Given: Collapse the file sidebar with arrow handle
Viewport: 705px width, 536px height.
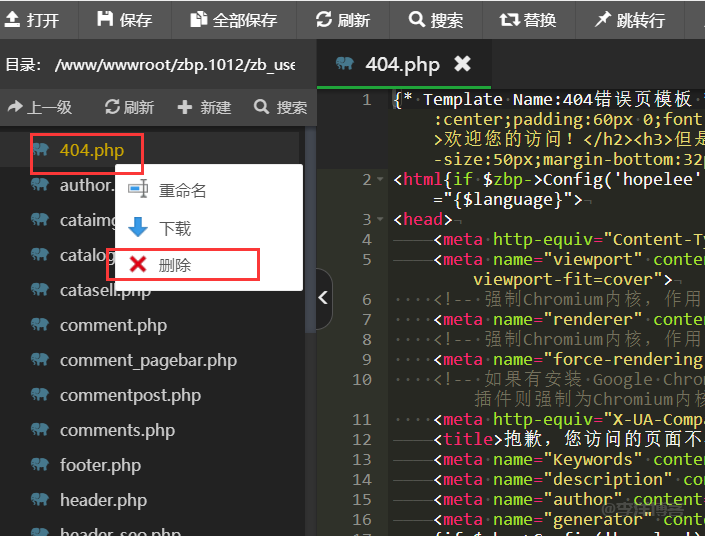Looking at the screenshot, I should click(x=323, y=297).
